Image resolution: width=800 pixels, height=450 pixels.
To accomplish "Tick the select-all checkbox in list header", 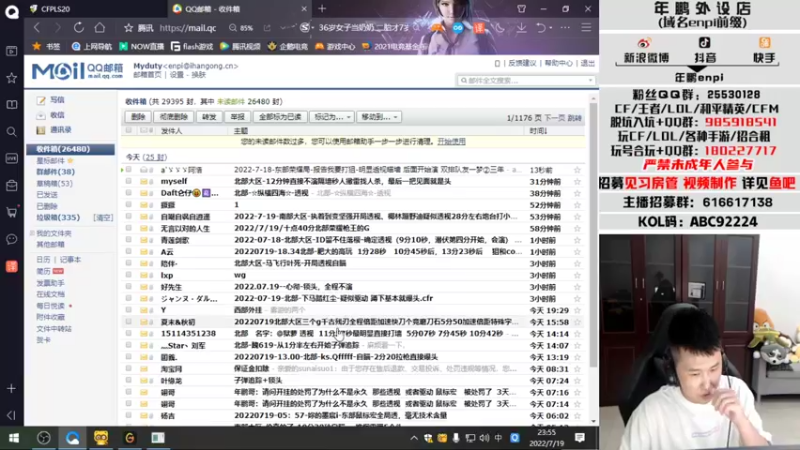I will 129,131.
